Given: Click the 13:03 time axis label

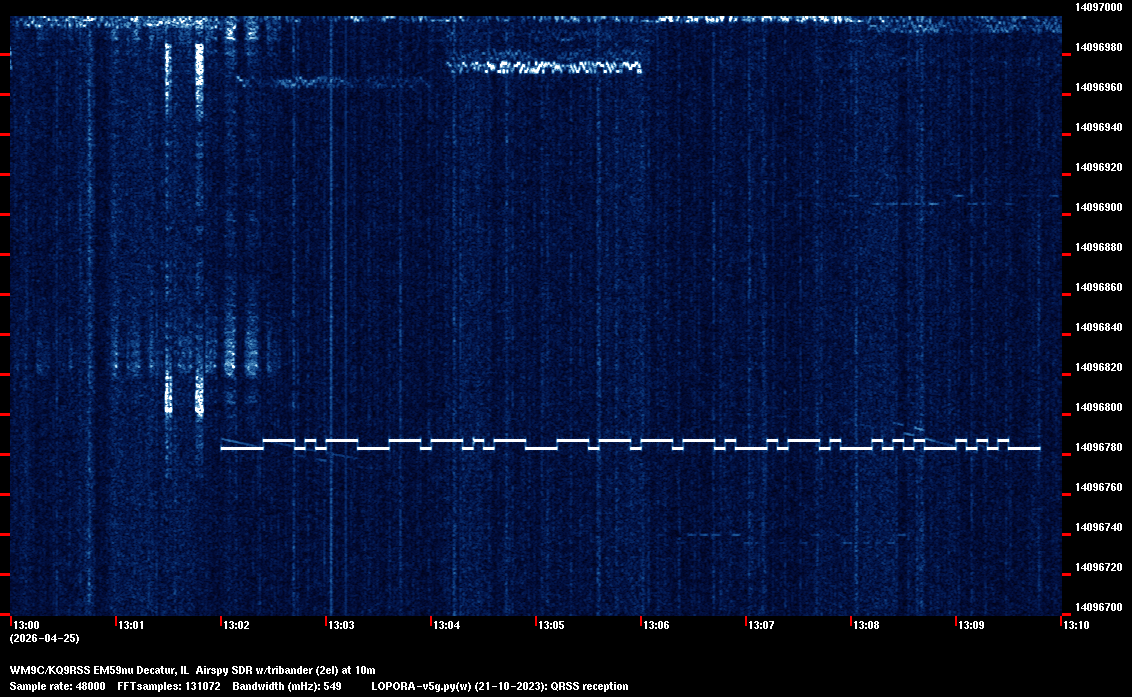Looking at the screenshot, I should [342, 625].
